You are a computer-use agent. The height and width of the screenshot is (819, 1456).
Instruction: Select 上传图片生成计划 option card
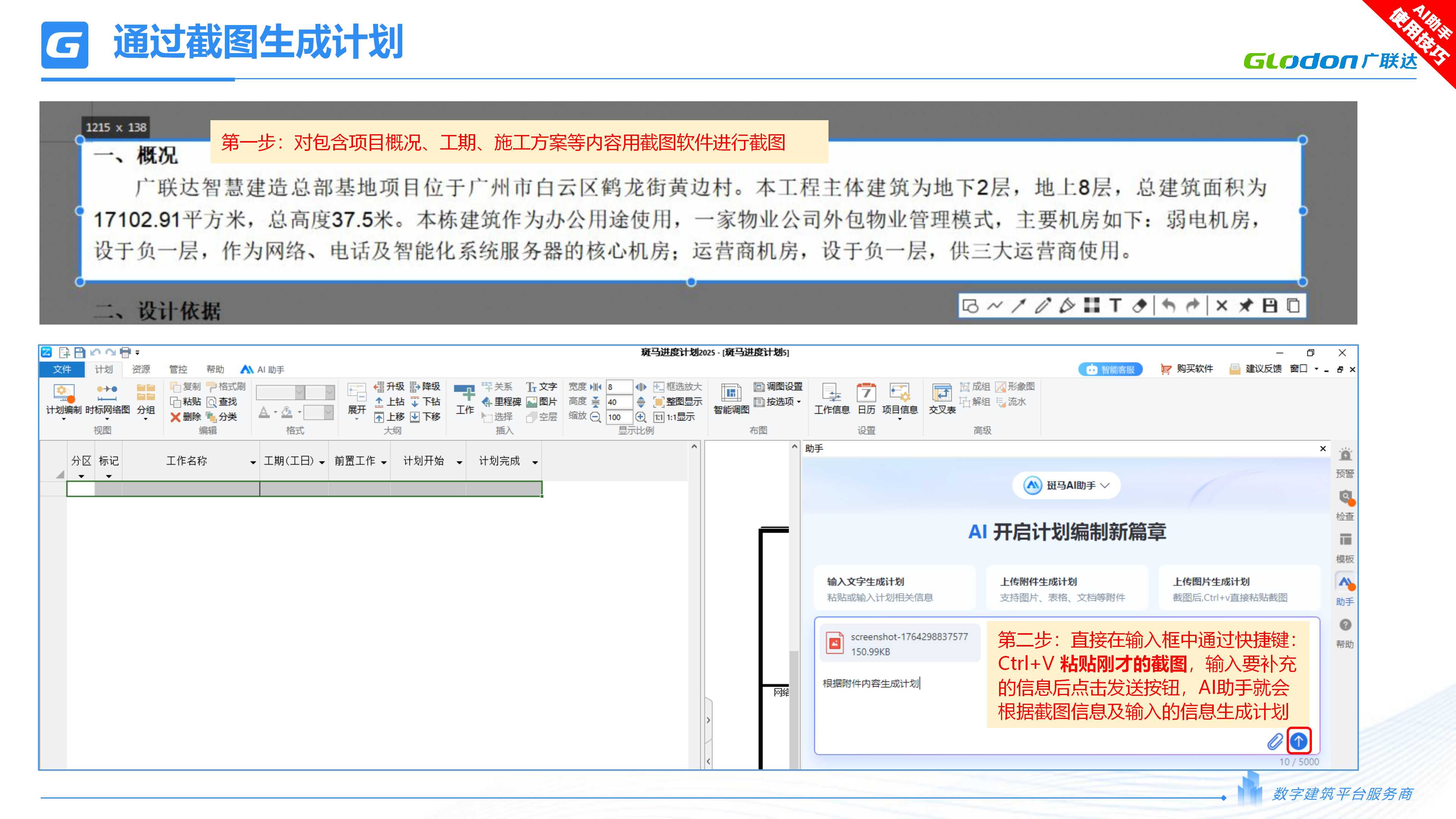1238,588
